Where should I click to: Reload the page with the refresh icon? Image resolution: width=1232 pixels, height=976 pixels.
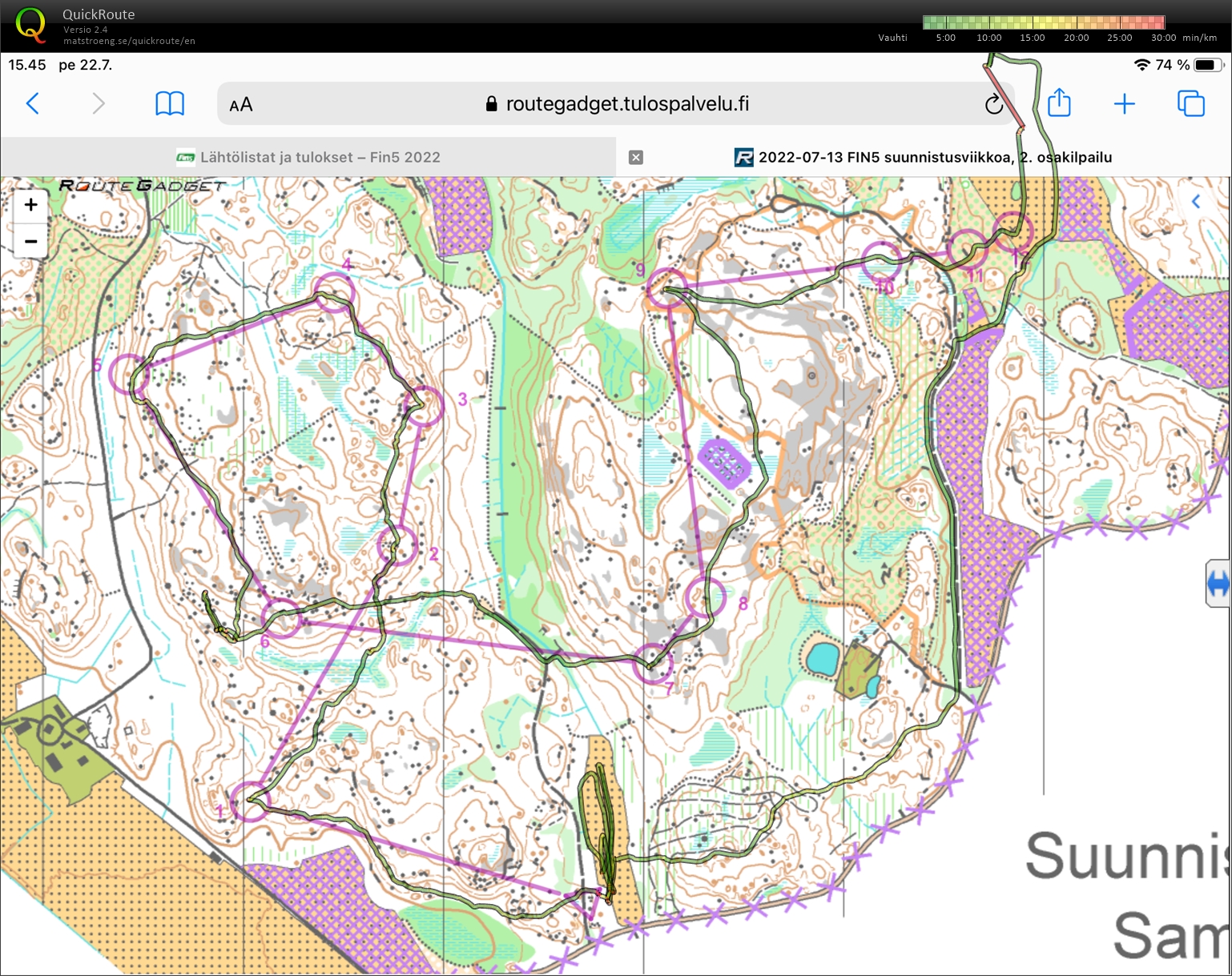(993, 104)
